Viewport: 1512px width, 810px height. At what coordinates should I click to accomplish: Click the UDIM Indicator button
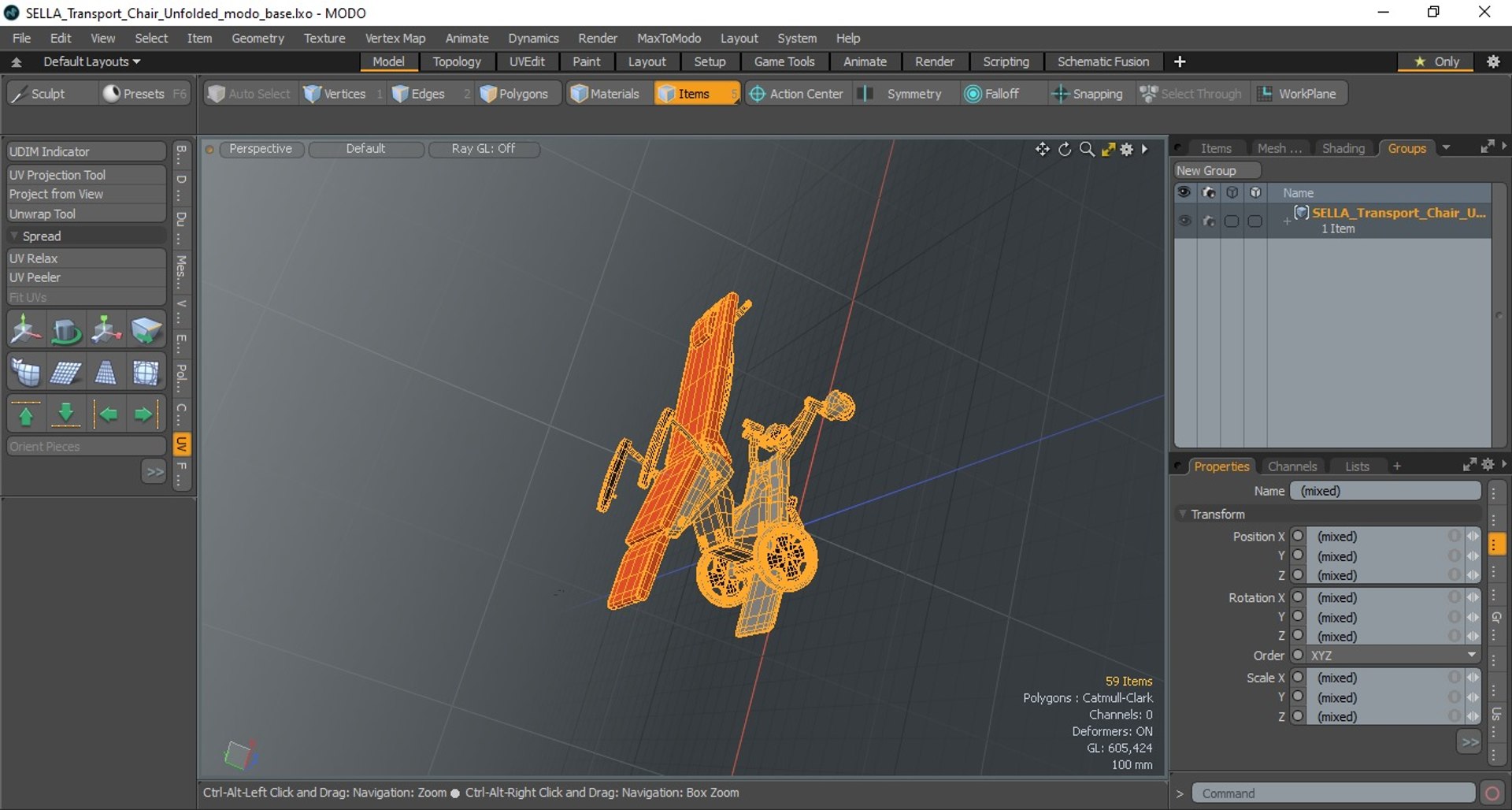87,151
